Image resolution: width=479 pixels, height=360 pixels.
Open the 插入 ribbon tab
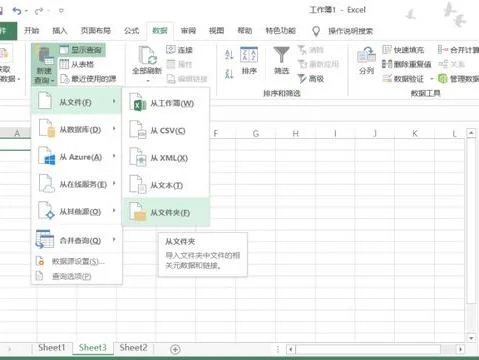(60, 31)
